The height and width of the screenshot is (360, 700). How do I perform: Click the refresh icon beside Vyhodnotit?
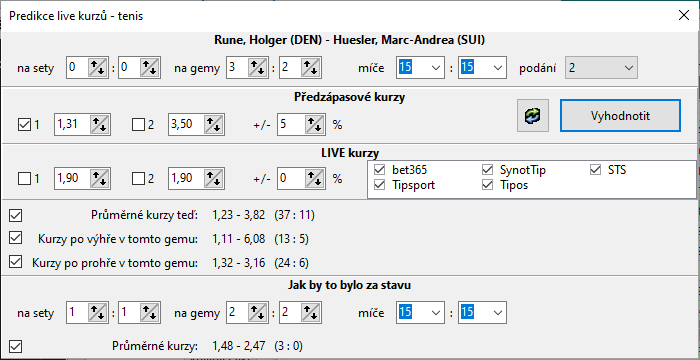[x=533, y=116]
